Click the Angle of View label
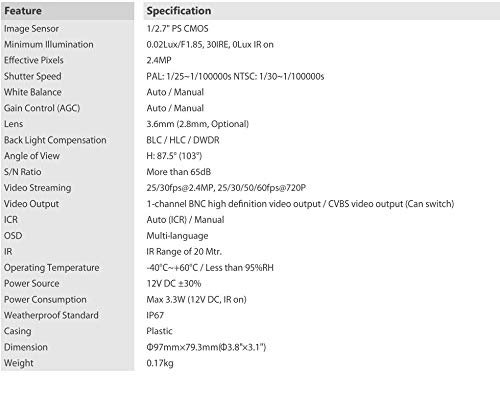The image size is (500, 403). point(32,156)
